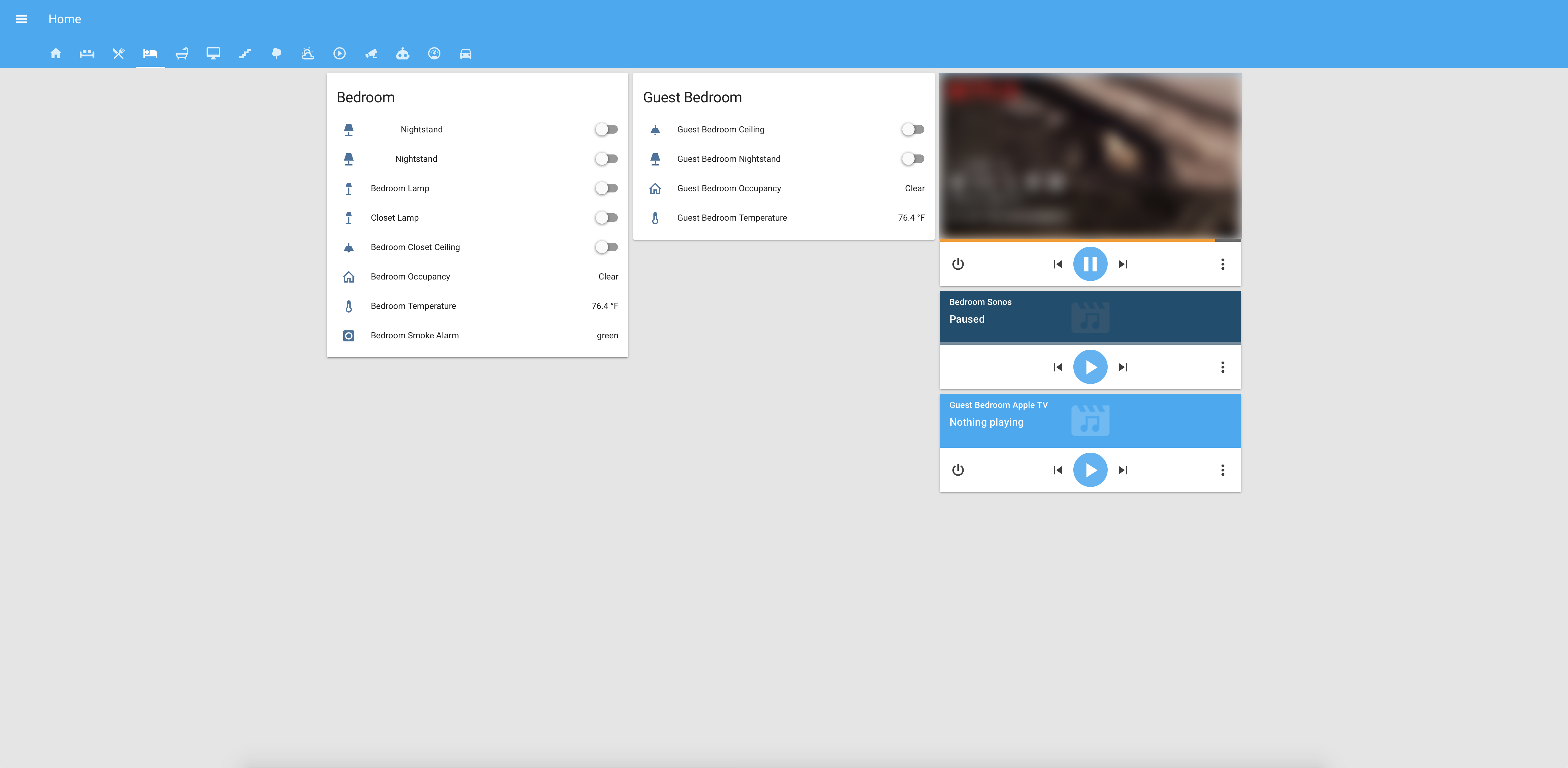Open the robot vacuum tab
Image resolution: width=1568 pixels, height=768 pixels.
point(402,54)
